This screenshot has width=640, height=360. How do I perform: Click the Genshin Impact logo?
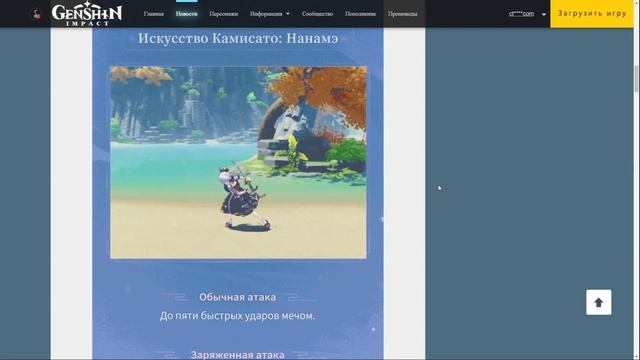[87, 13]
